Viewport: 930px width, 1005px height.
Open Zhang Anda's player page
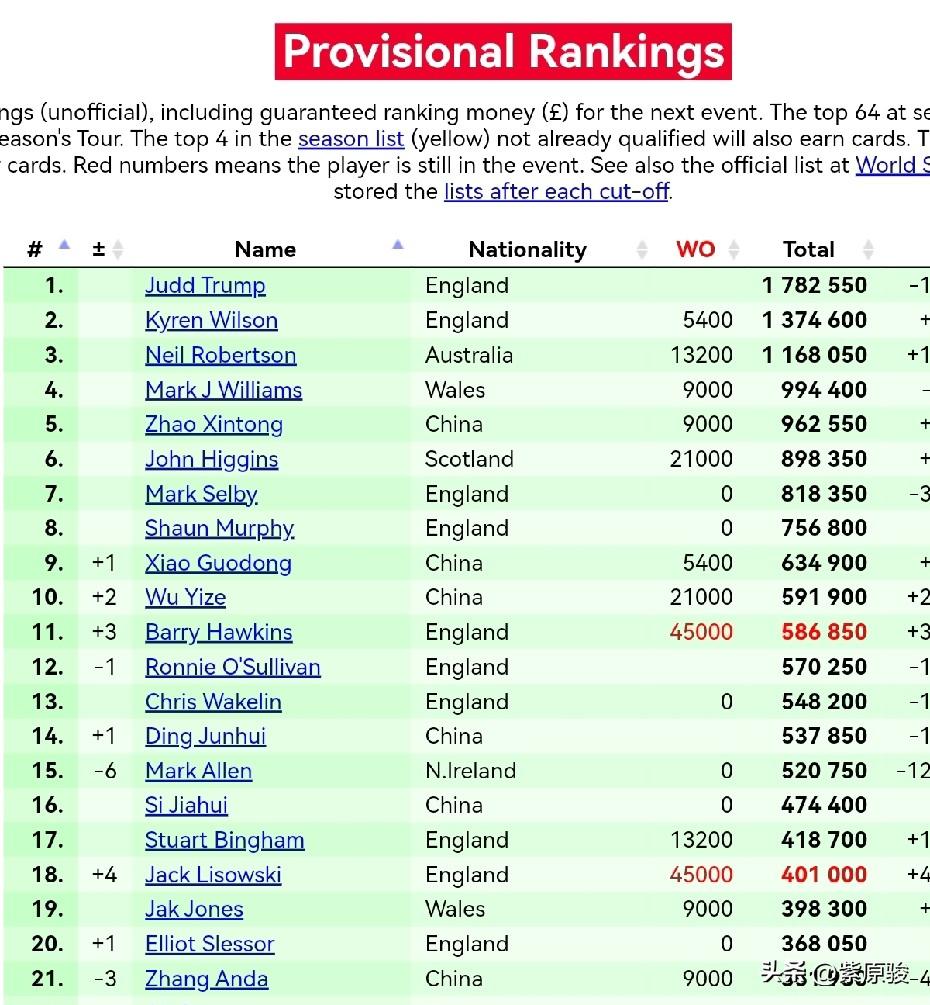[x=206, y=979]
